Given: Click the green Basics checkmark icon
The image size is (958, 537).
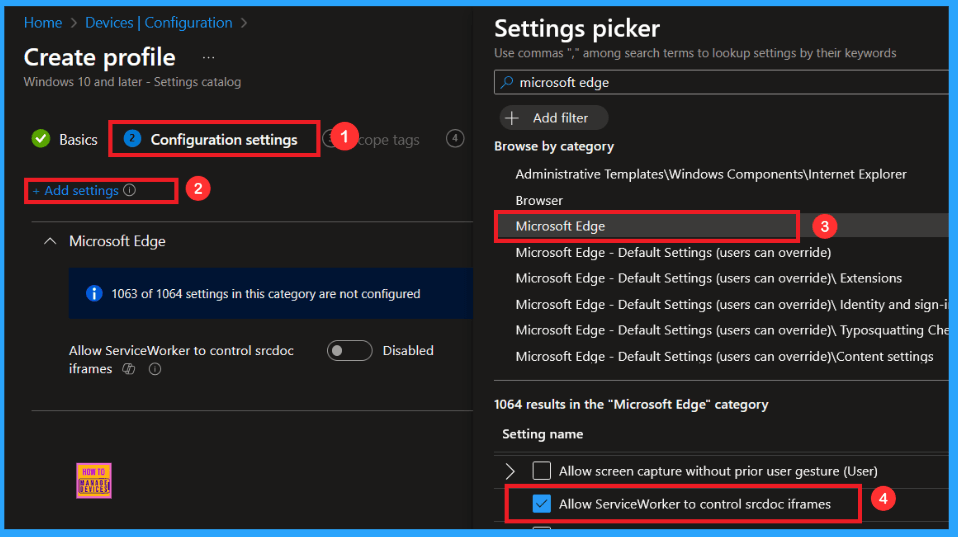Looking at the screenshot, I should pyautogui.click(x=41, y=139).
